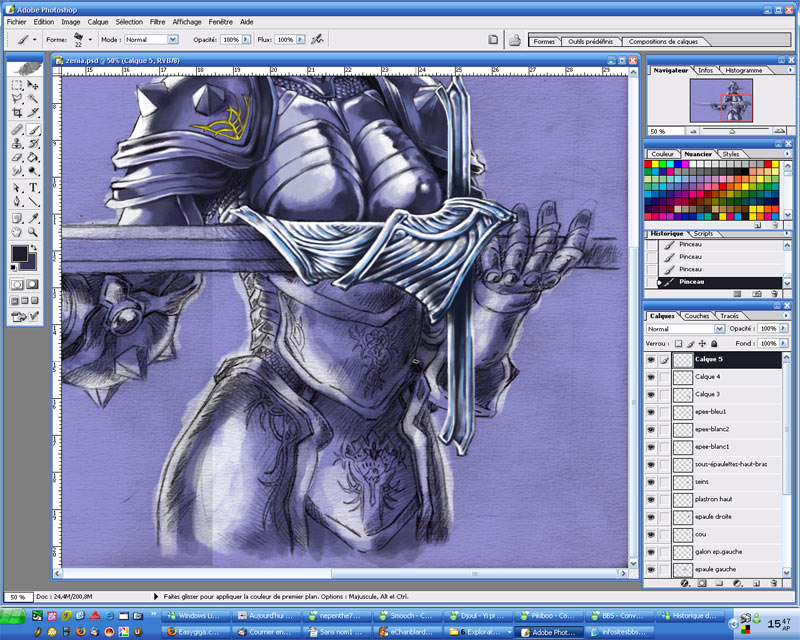800x640 pixels.
Task: Swap foreground and background colors
Action: tap(34, 248)
